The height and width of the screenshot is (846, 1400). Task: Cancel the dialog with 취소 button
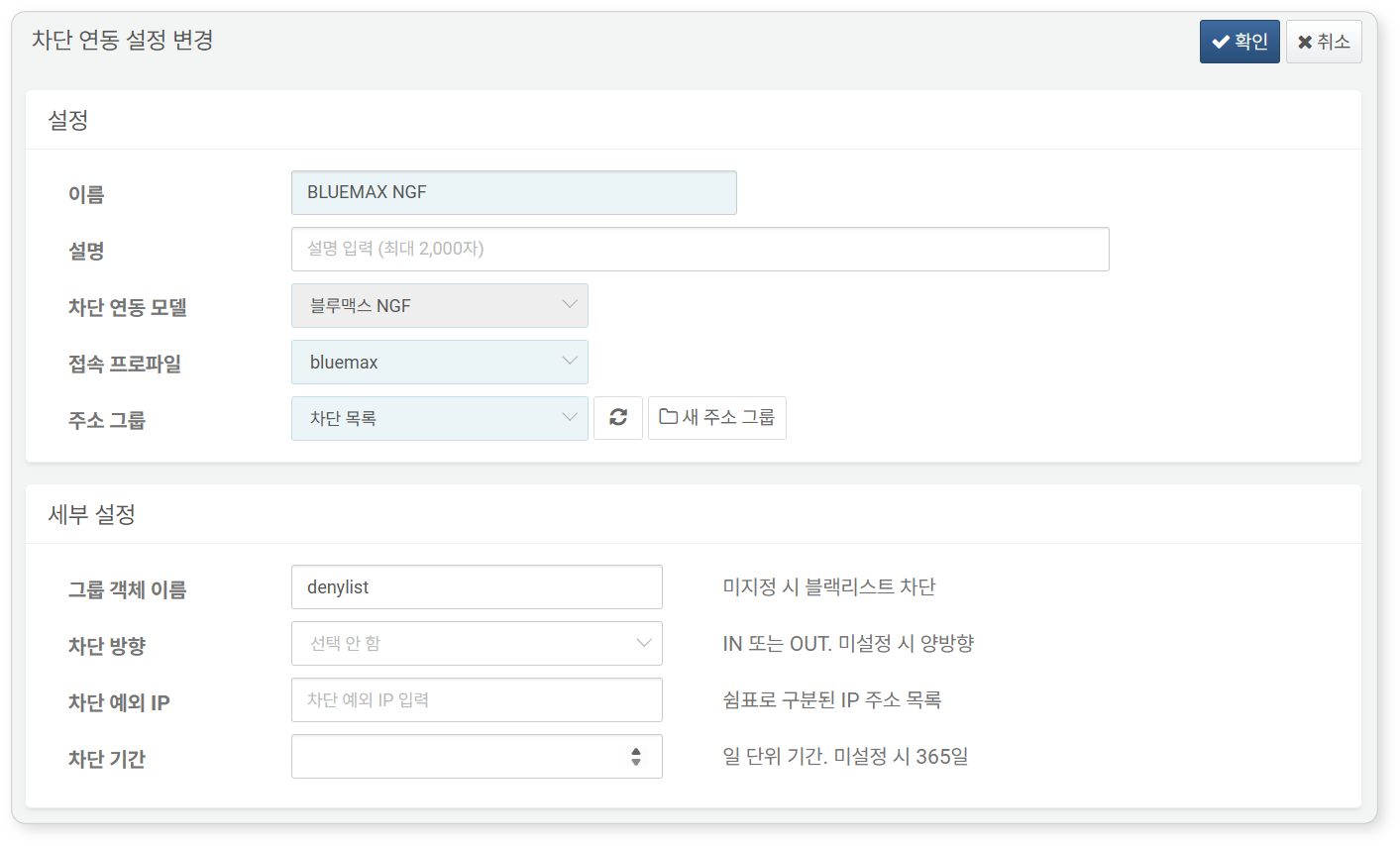(1324, 42)
